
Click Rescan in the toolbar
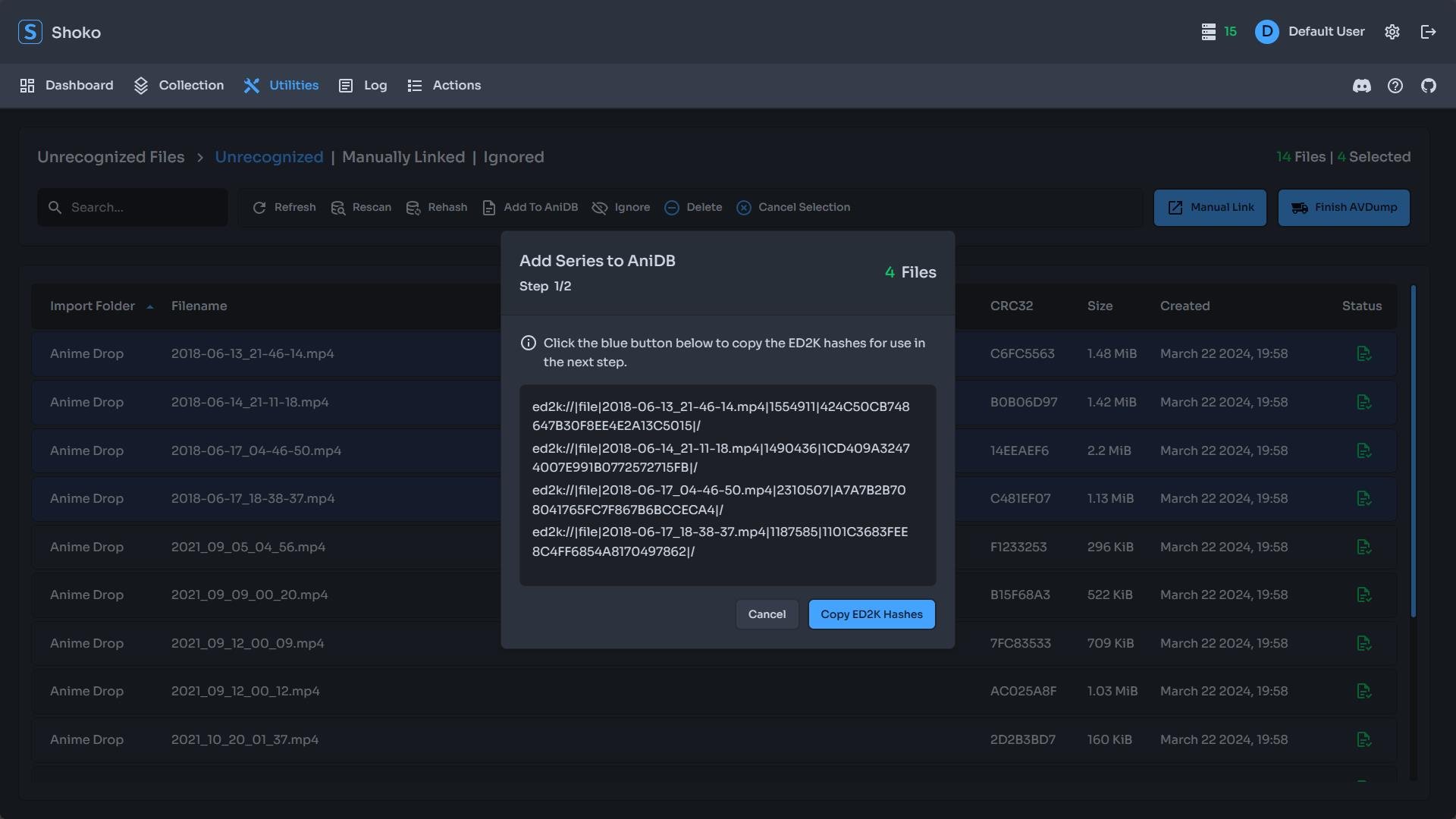(362, 208)
